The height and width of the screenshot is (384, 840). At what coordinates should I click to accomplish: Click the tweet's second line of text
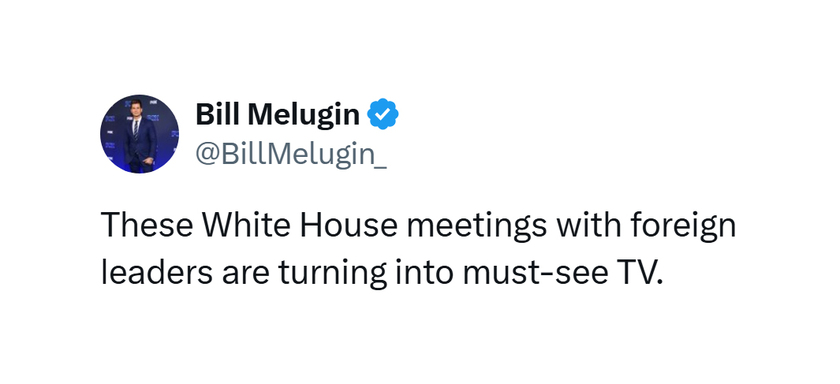pos(382,273)
